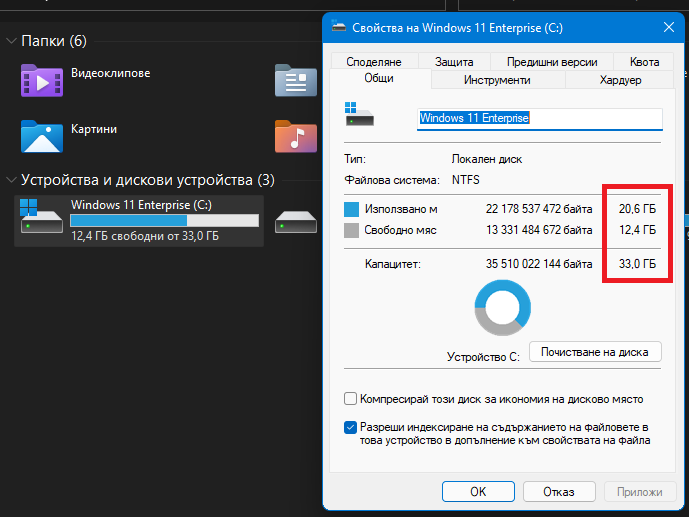Click the Приложи button

click(x=639, y=492)
